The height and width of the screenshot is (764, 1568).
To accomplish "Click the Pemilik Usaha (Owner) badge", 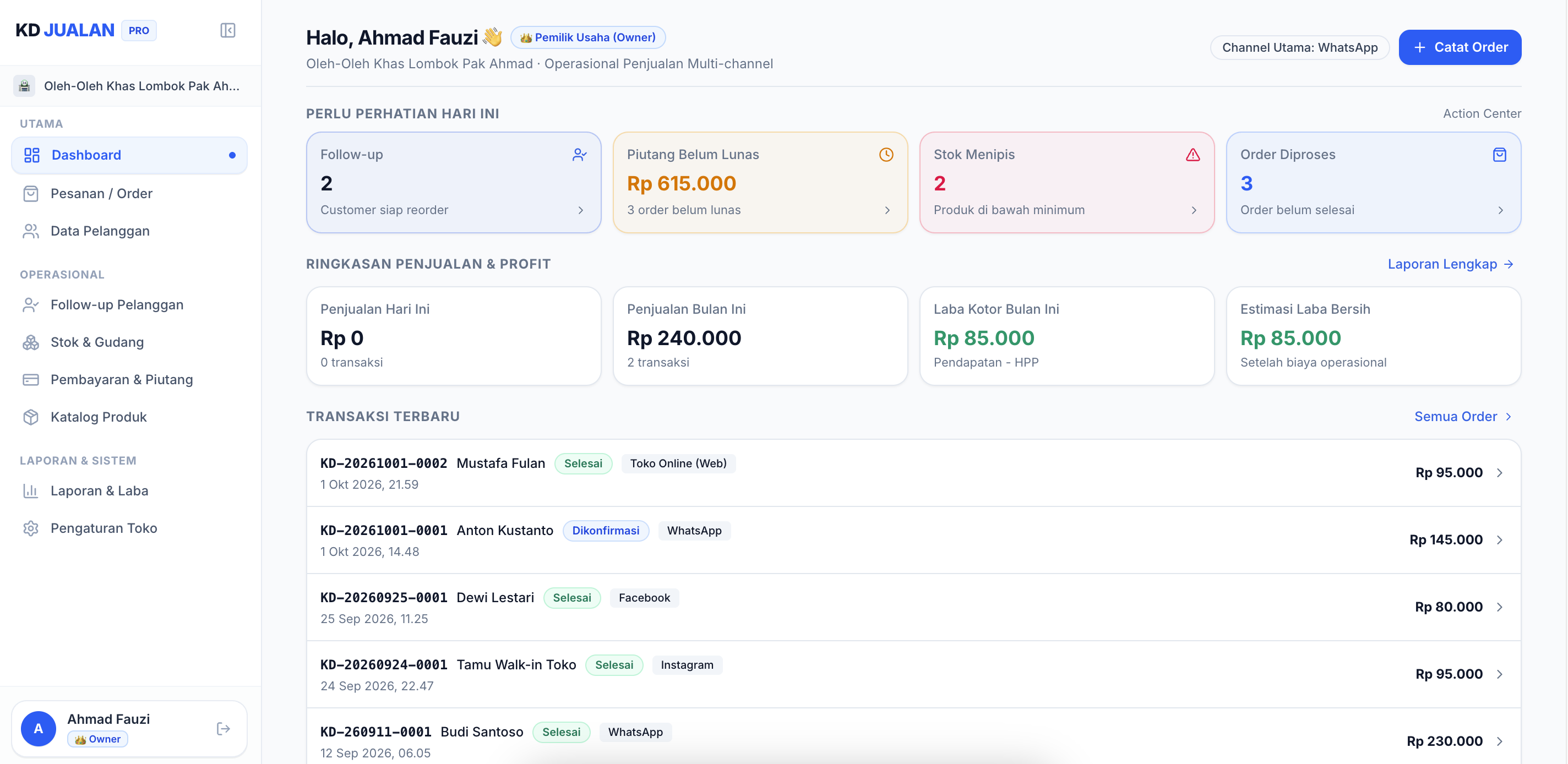I will pos(587,38).
